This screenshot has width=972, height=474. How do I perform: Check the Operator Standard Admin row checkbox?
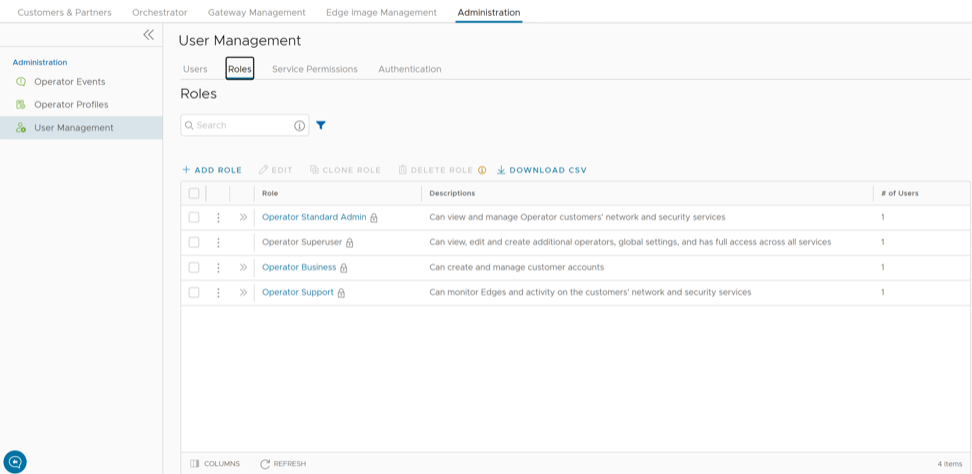[x=194, y=217]
